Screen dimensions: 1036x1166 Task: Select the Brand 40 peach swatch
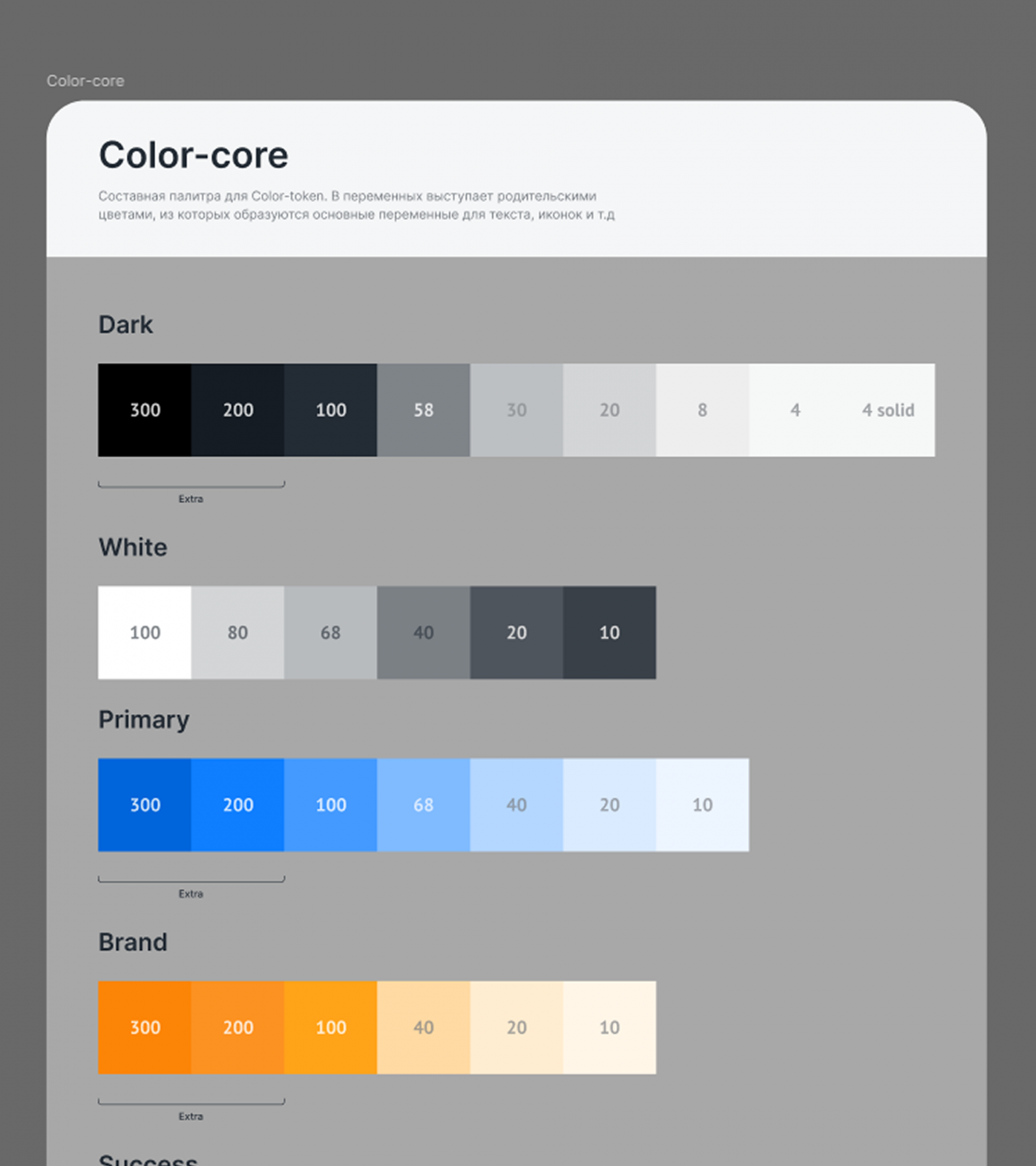point(424,1027)
